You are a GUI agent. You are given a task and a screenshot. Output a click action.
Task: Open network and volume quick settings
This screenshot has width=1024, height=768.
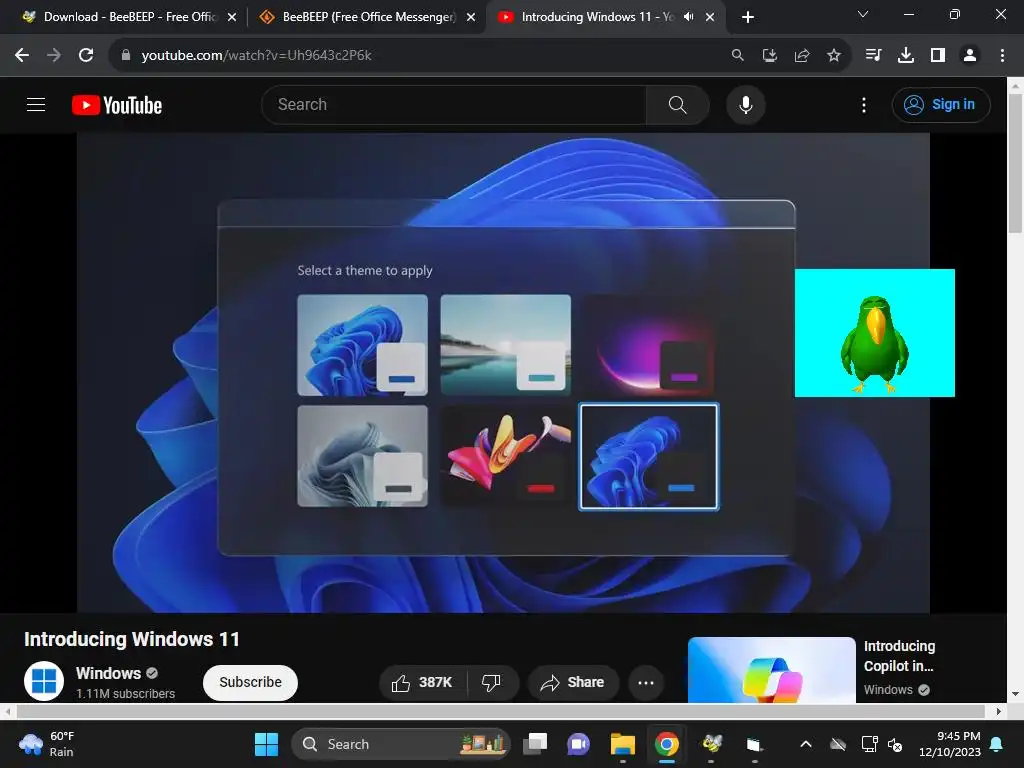click(882, 744)
